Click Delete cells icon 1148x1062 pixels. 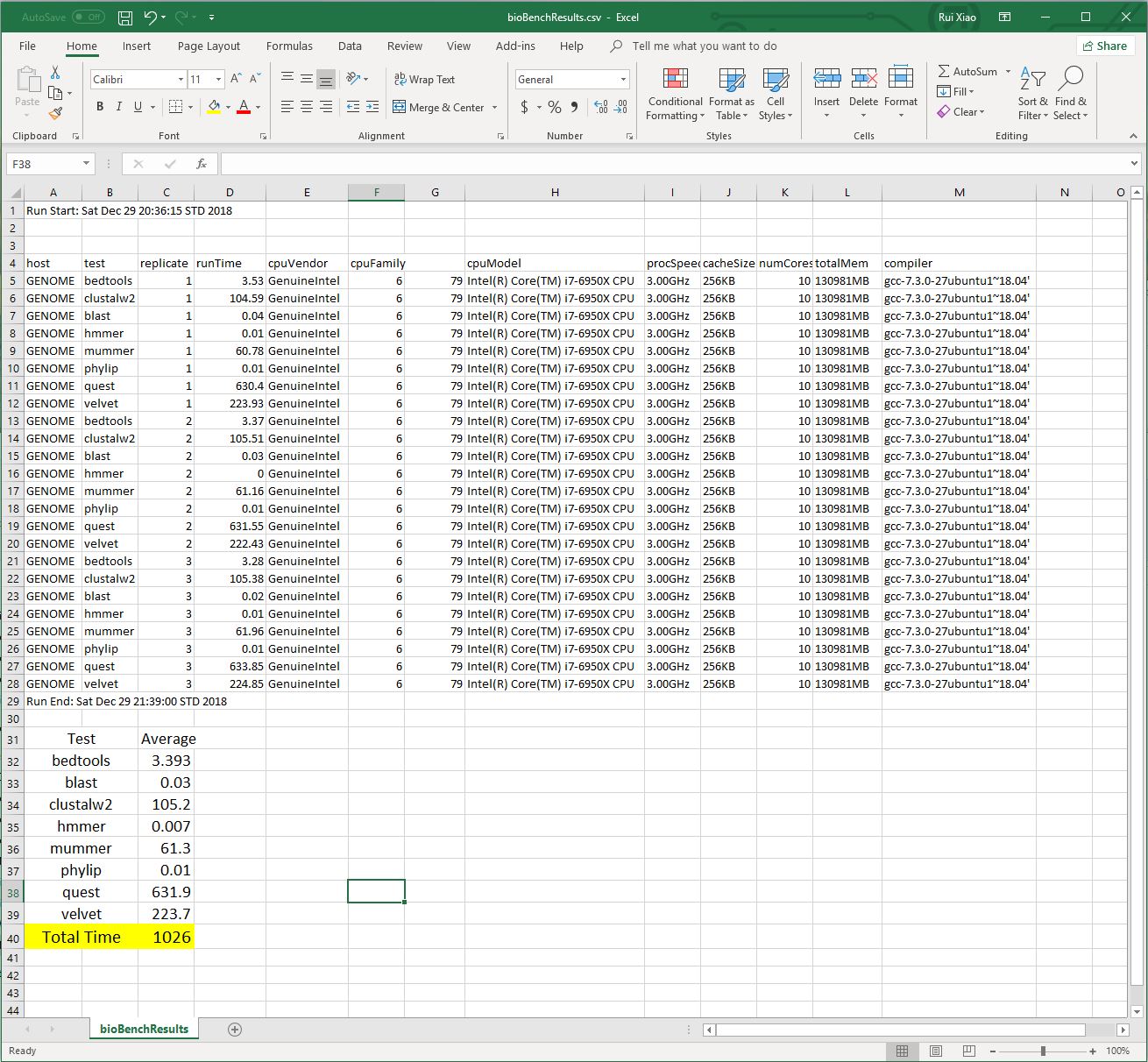864,78
